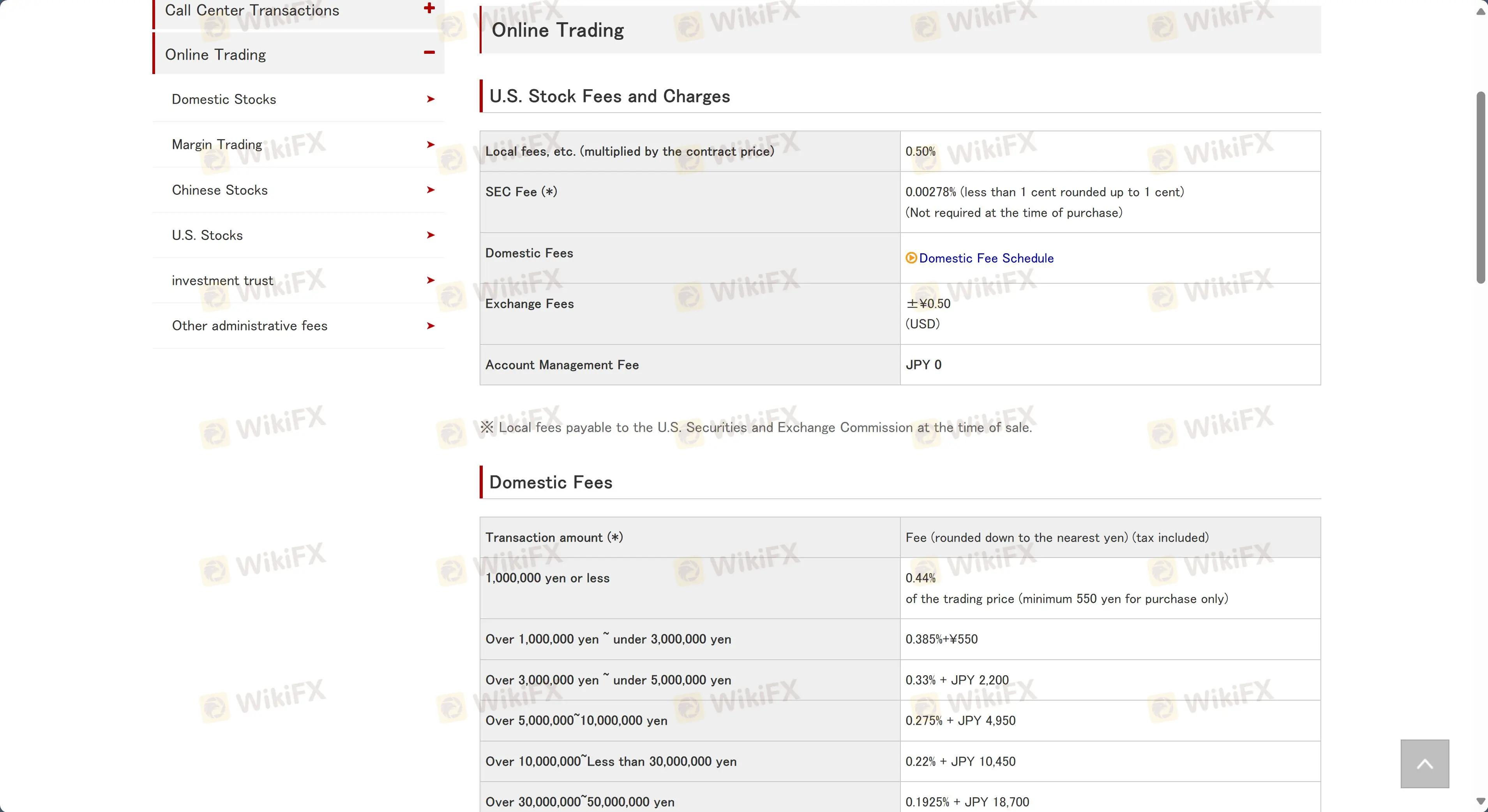The image size is (1488, 812).
Task: Collapse Online Trading with minus icon
Action: (x=429, y=53)
